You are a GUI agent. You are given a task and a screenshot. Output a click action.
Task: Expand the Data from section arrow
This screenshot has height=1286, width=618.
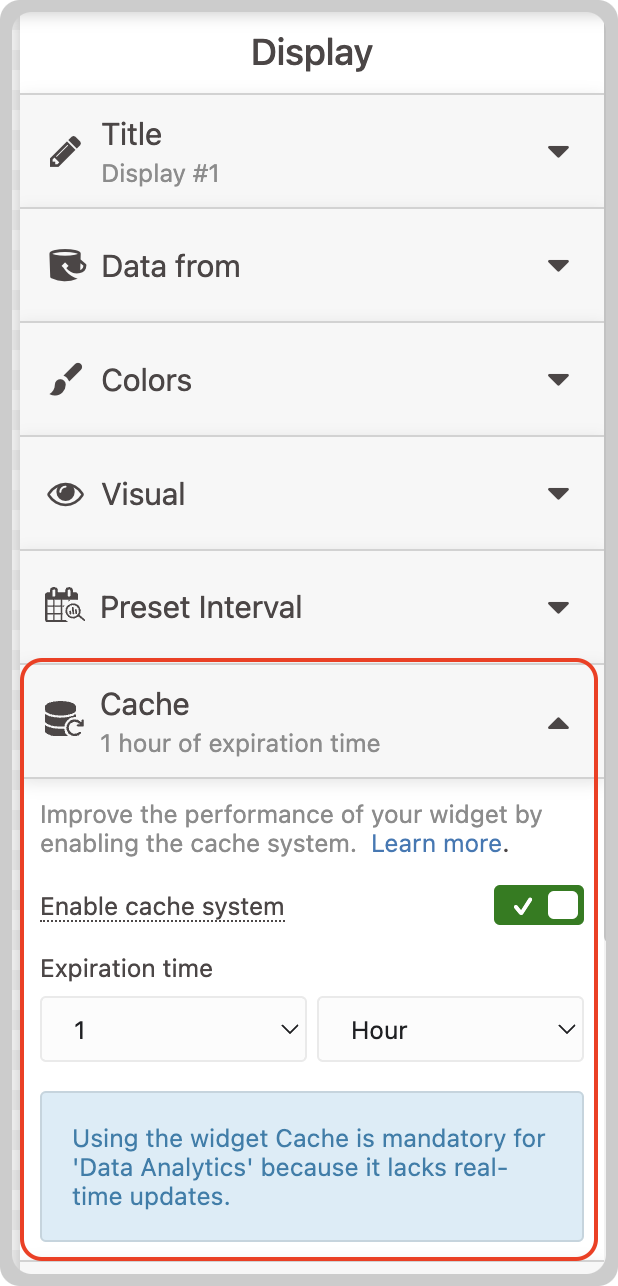(558, 266)
